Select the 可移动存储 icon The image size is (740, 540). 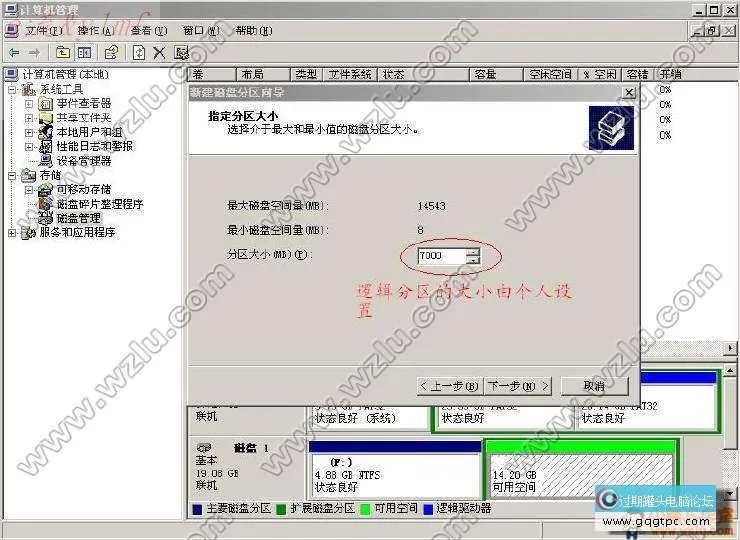pos(45,190)
